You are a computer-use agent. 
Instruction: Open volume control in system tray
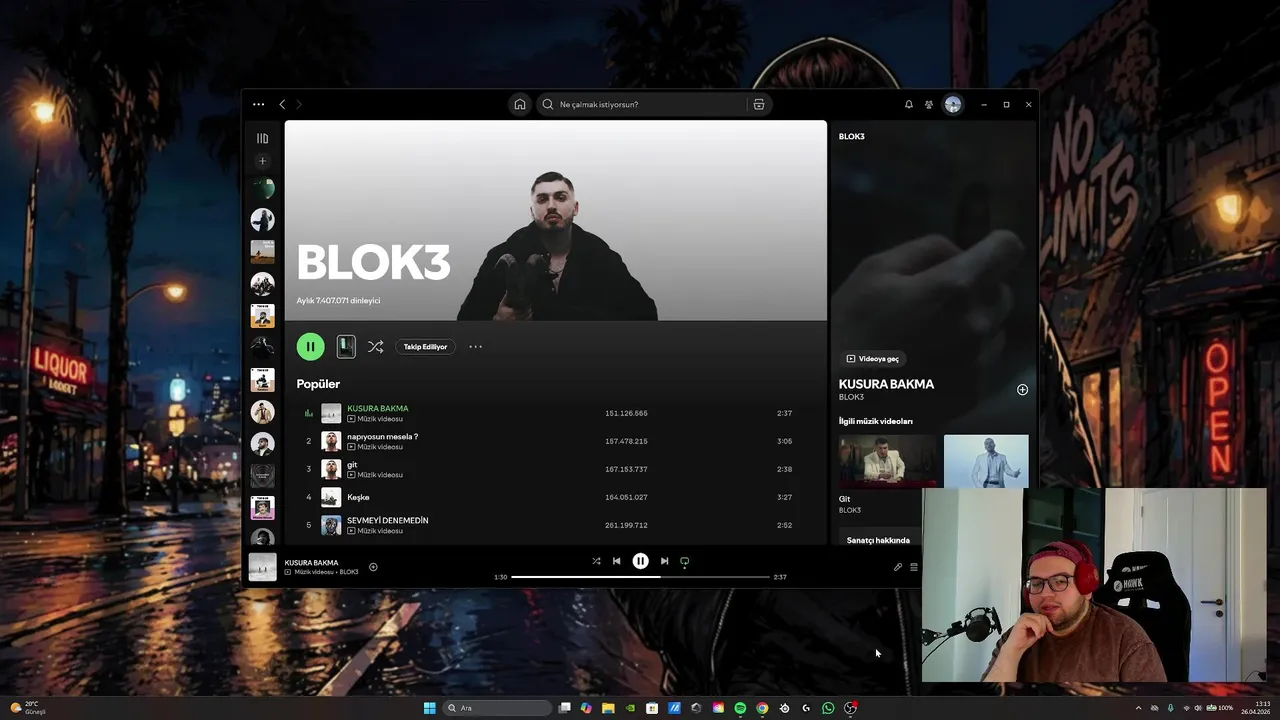[1198, 708]
